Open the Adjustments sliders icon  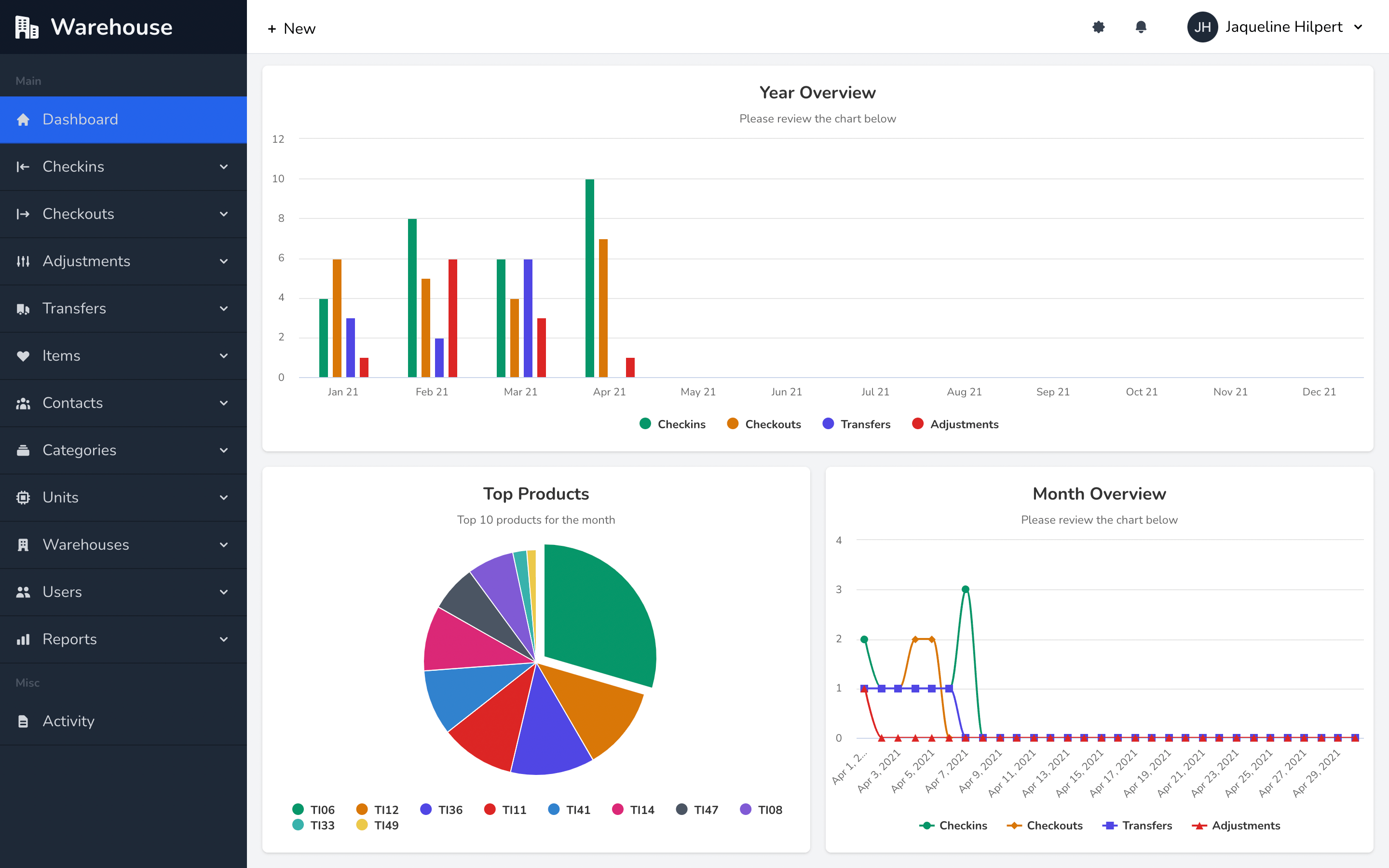pyautogui.click(x=23, y=261)
